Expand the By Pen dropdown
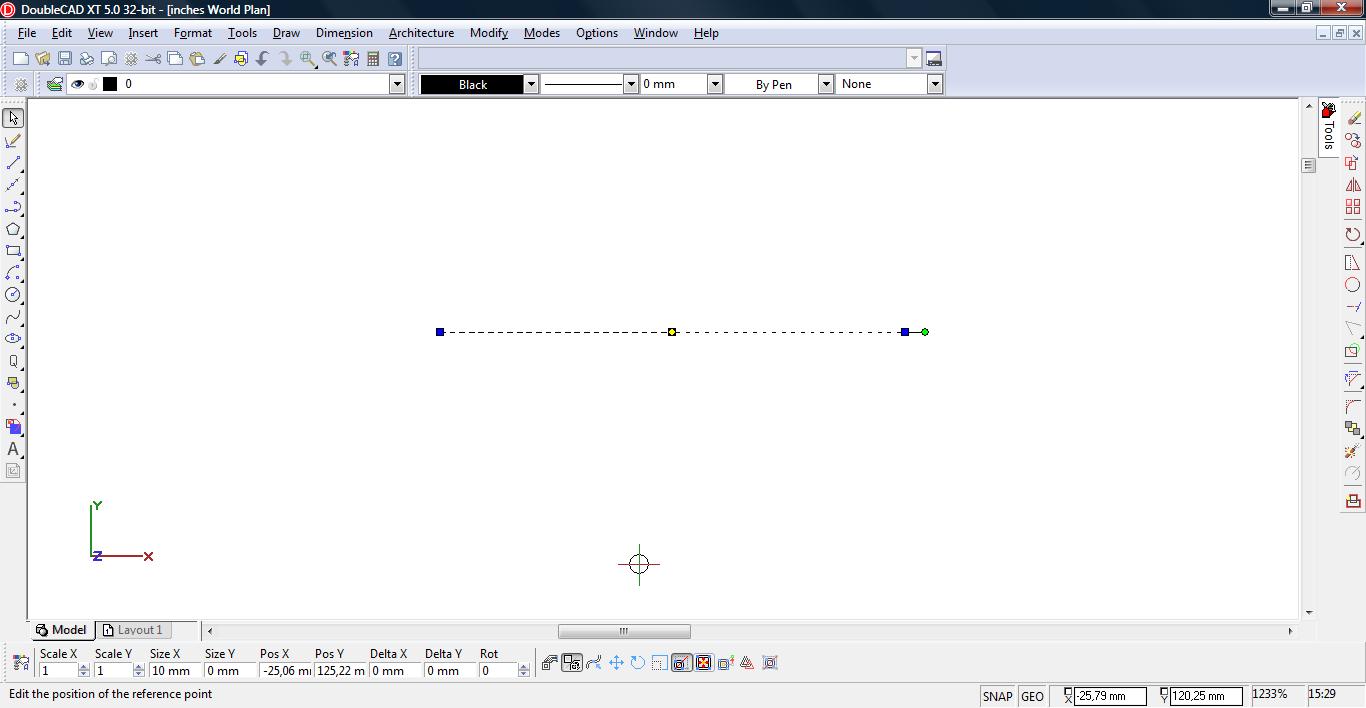The width and height of the screenshot is (1366, 708). pos(825,84)
